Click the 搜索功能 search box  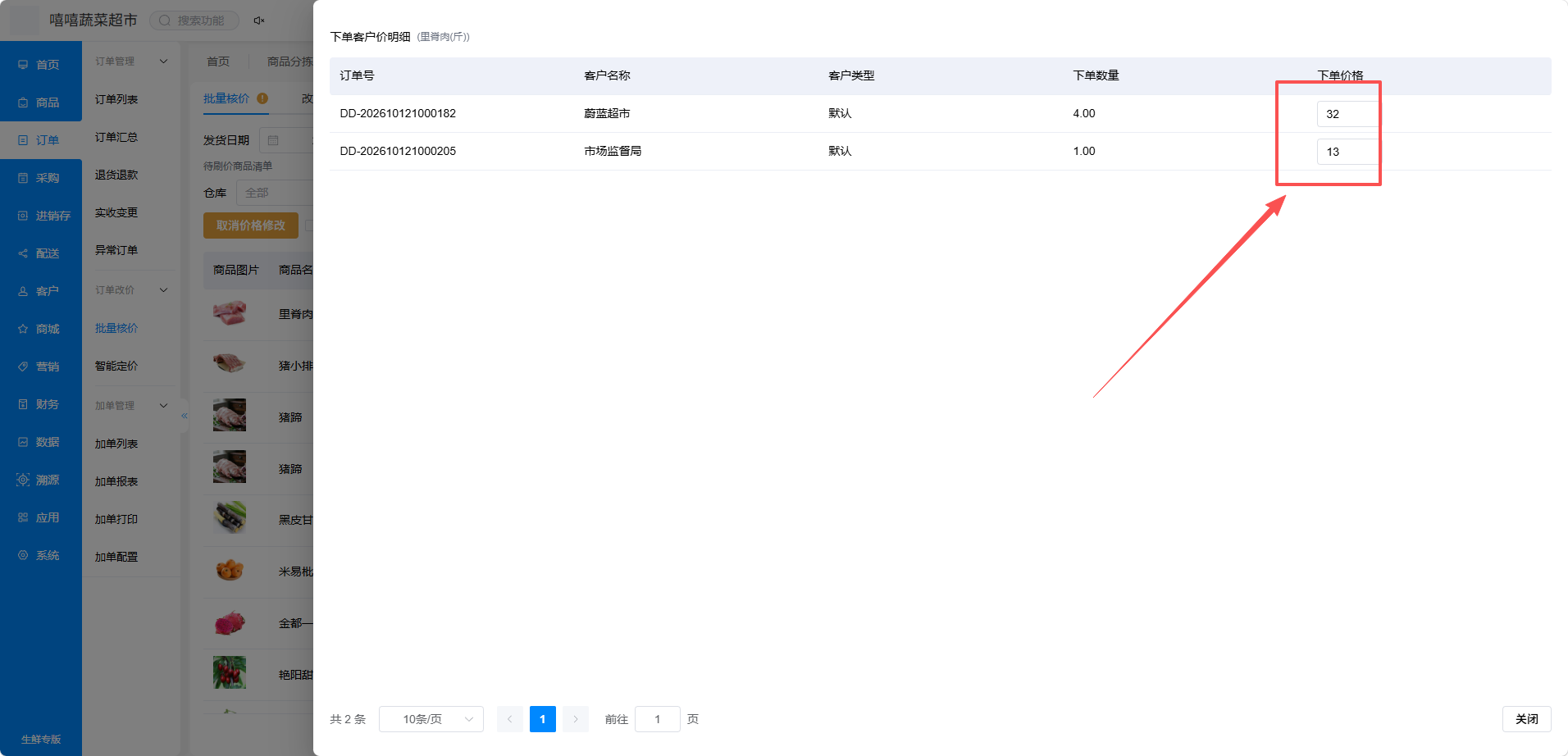click(194, 20)
